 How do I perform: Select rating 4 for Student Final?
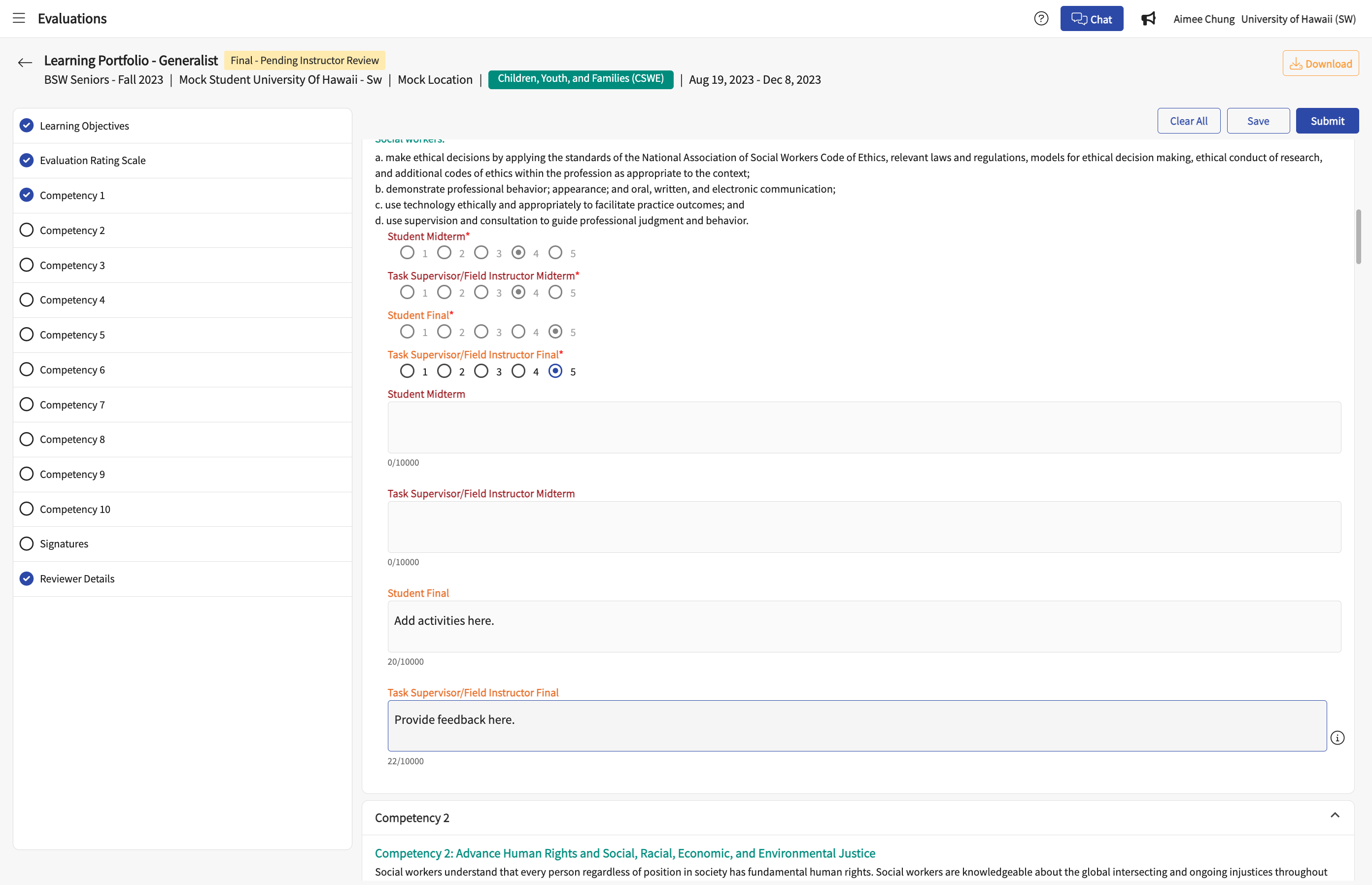tap(518, 332)
